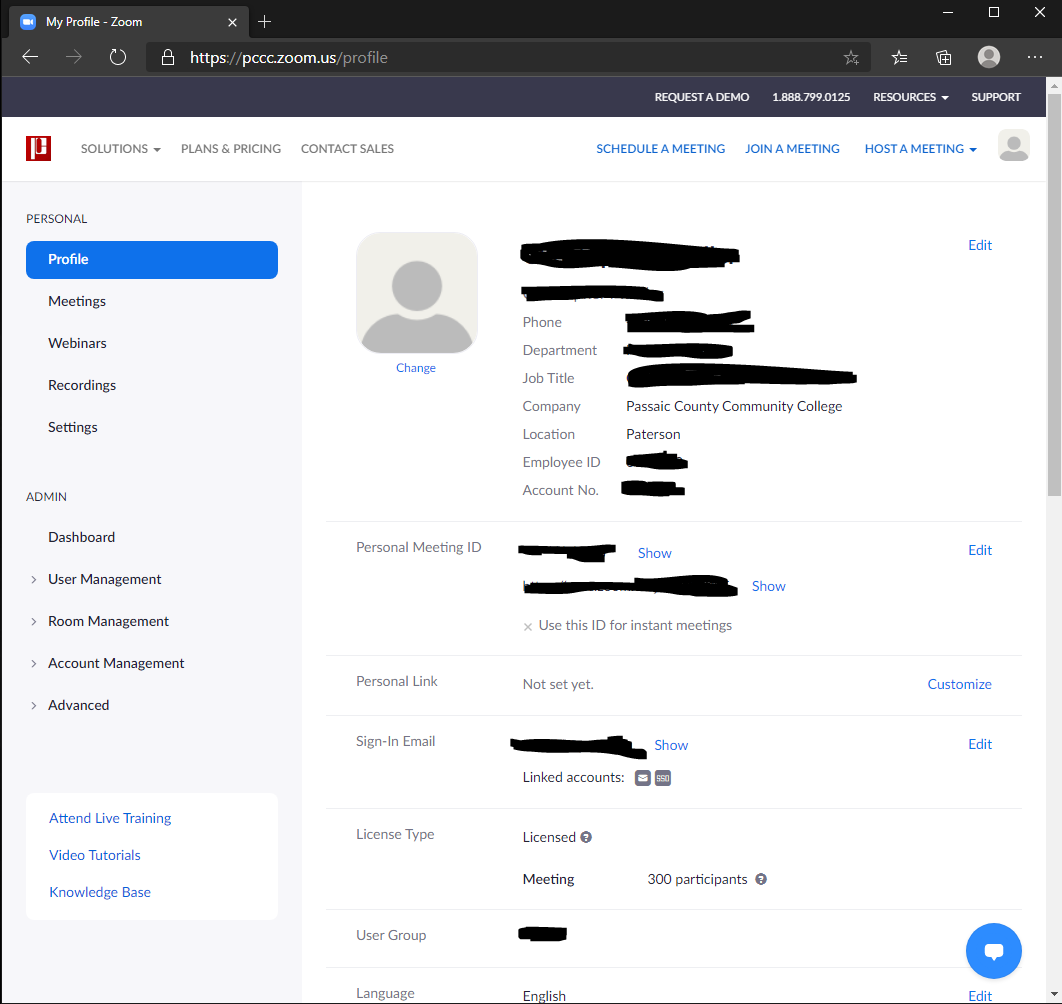The width and height of the screenshot is (1062, 1004).
Task: Click the Licensed help question mark icon
Action: (586, 837)
